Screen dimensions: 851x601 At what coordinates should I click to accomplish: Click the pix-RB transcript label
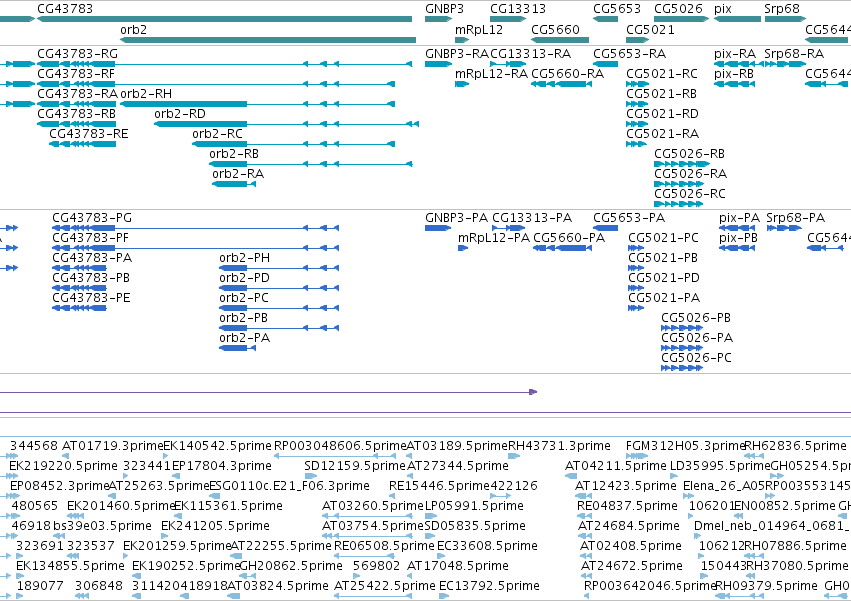[734, 74]
